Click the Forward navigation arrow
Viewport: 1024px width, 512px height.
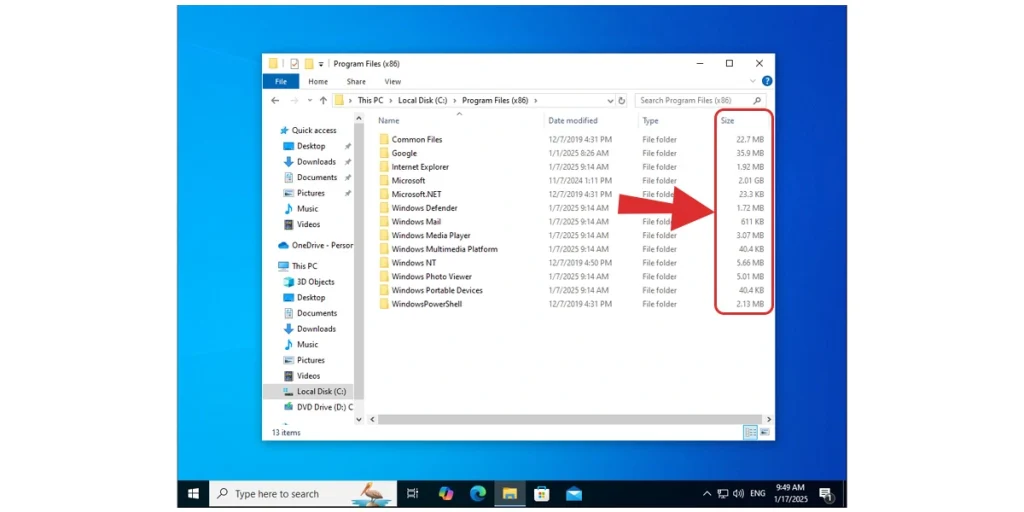[294, 101]
